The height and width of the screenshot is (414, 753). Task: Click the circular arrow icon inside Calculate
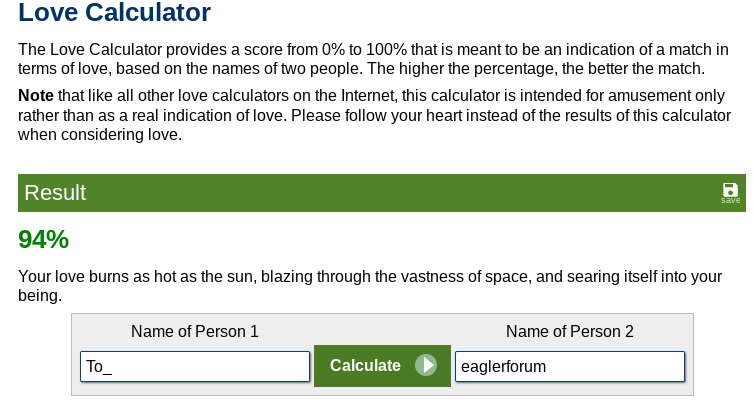click(x=426, y=365)
